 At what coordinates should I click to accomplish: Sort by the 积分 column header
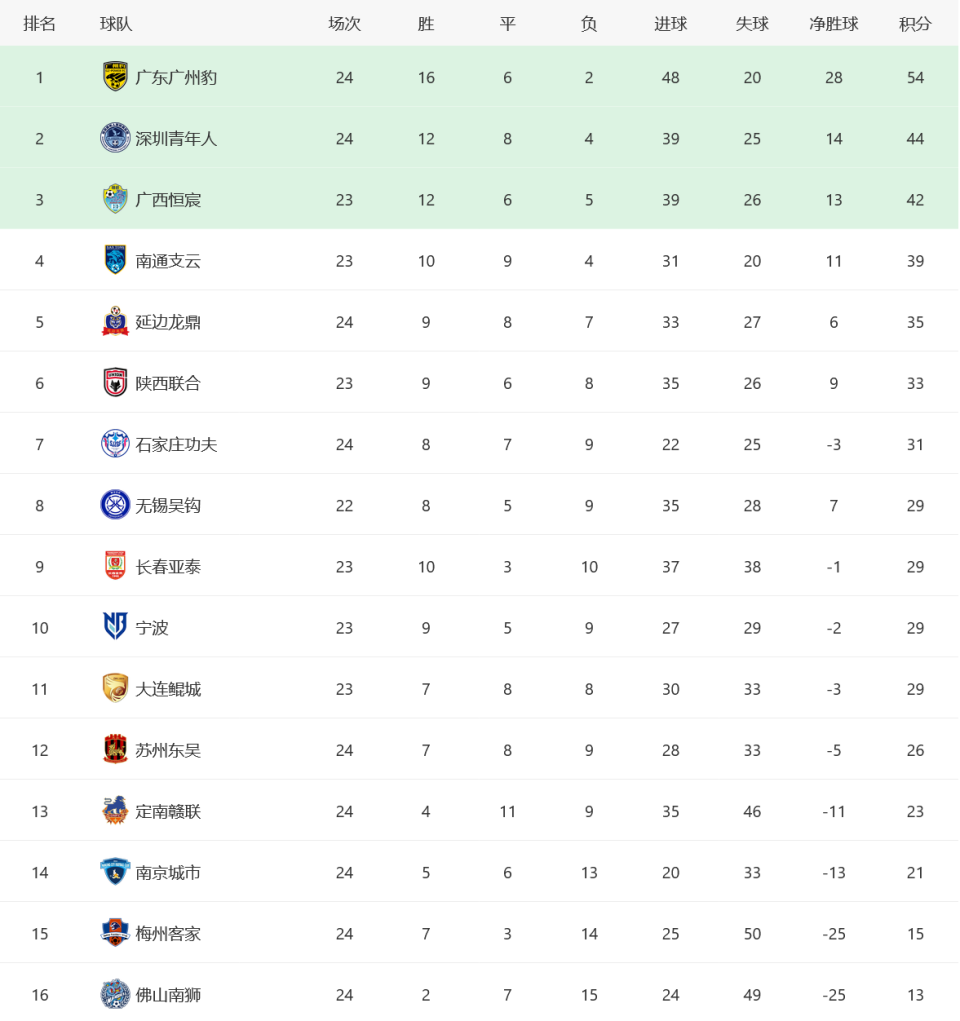pyautogui.click(x=915, y=24)
